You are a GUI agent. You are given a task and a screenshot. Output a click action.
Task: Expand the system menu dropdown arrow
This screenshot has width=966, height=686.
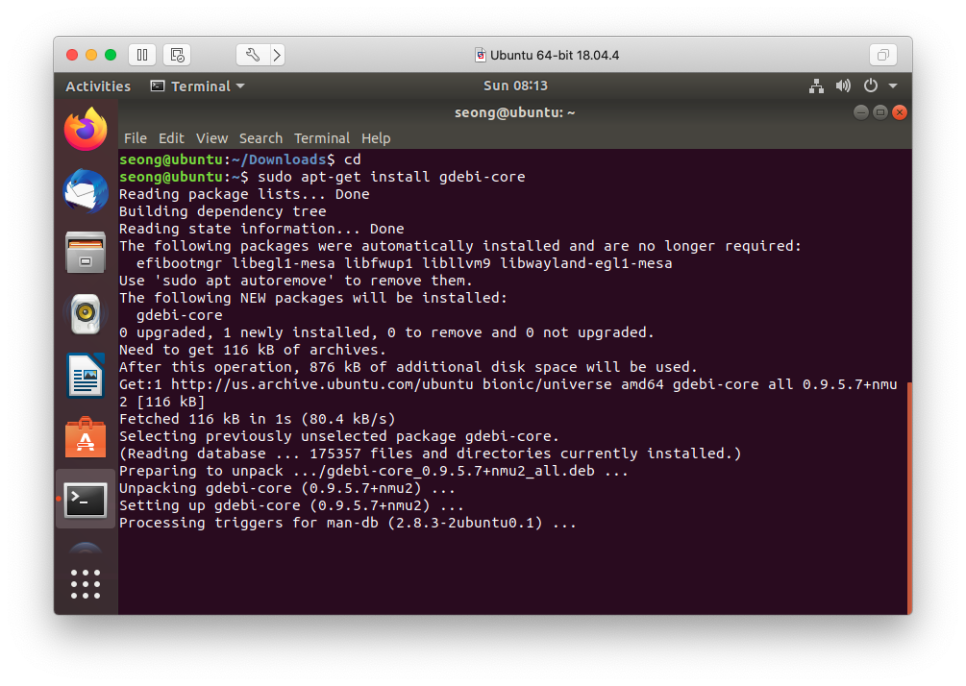[893, 86]
